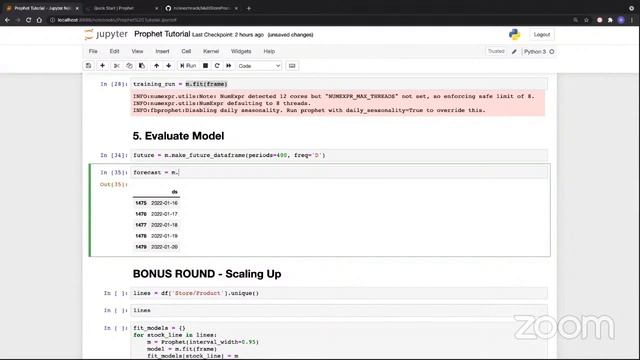Switch to the GitHub browser tab
This screenshot has width=640, height=360.
click(201, 8)
